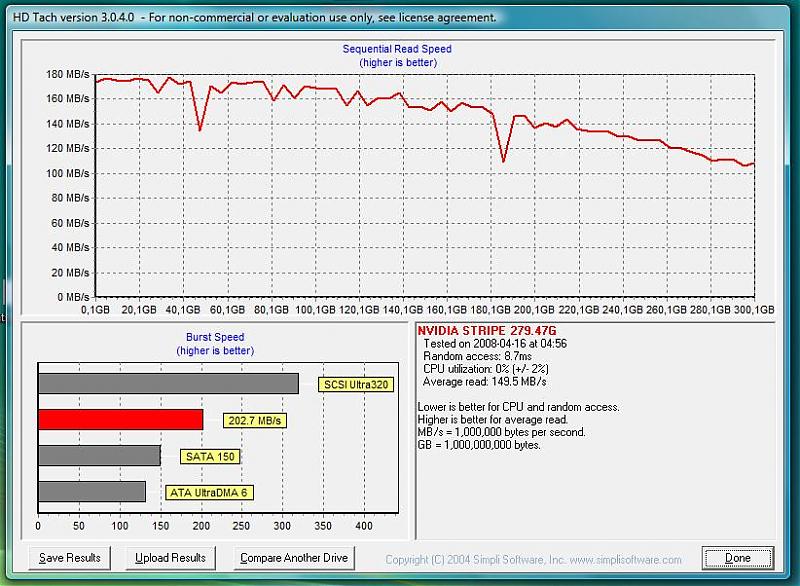Click the Burst Speed title
Viewport: 800px width, 586px height.
pos(215,337)
